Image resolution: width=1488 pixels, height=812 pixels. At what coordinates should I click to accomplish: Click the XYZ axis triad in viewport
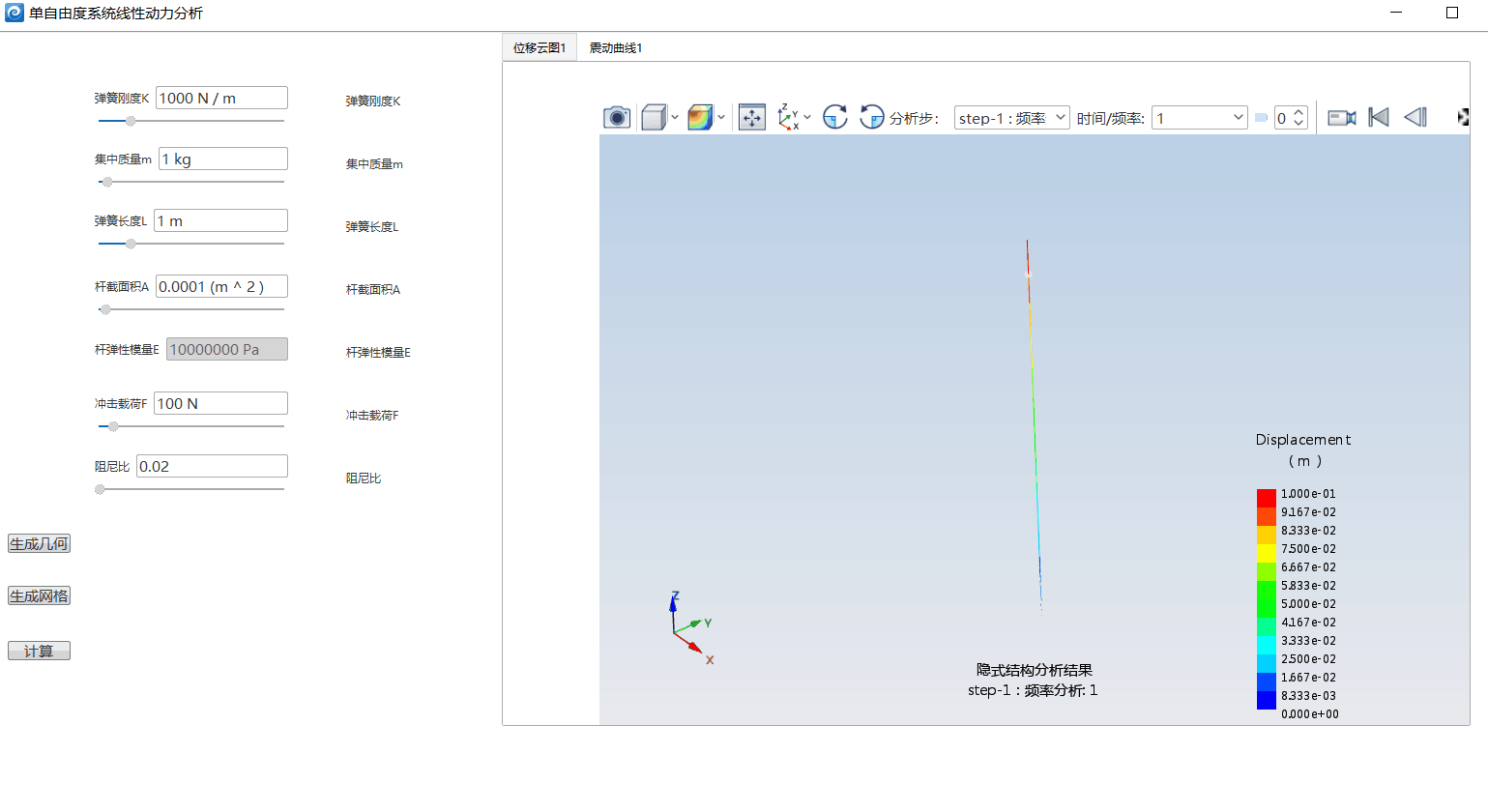point(691,626)
